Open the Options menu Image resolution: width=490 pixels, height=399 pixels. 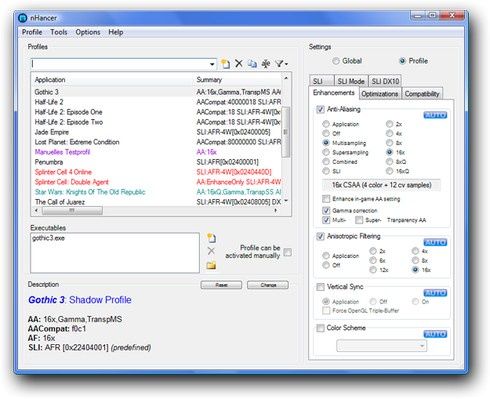[88, 32]
